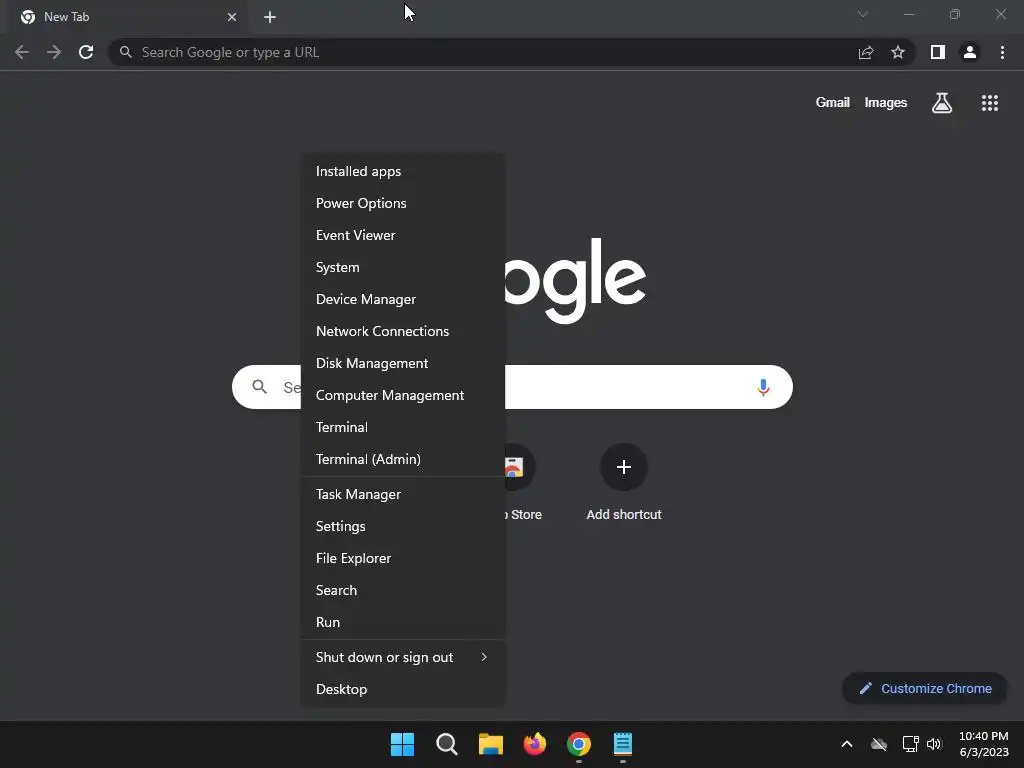Select Search in the context menu
Image resolution: width=1024 pixels, height=768 pixels.
(402, 590)
